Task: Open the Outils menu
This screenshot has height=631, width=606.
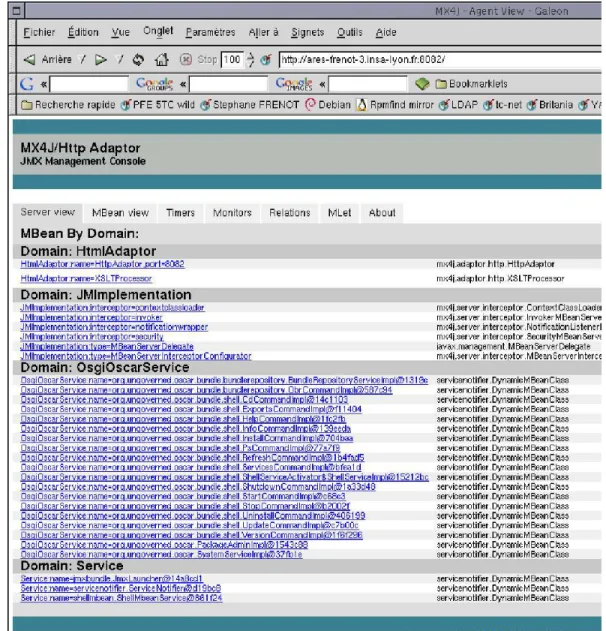Action: coord(350,32)
